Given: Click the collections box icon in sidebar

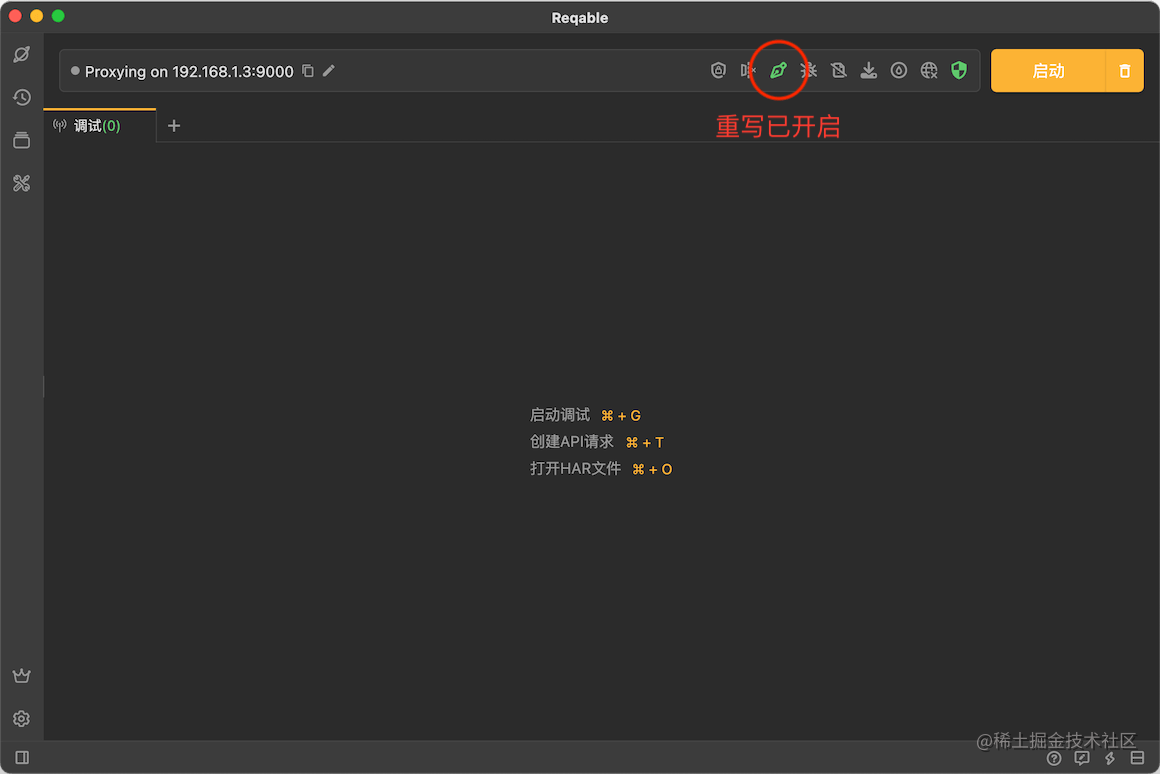Looking at the screenshot, I should 21,140.
